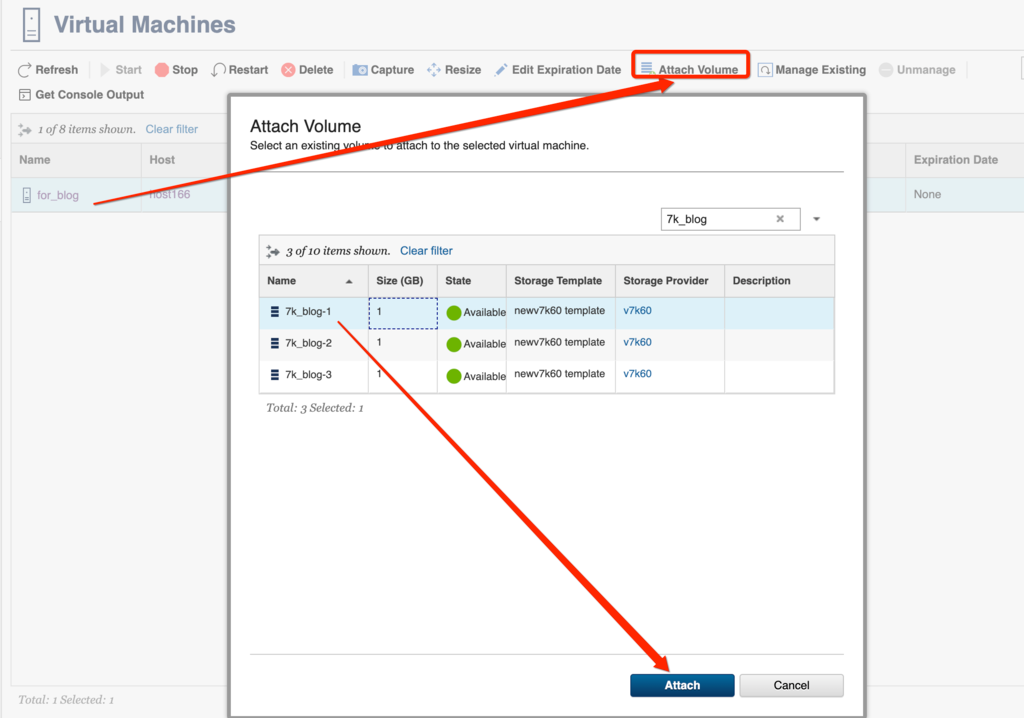1024x718 pixels.
Task: Open the v7k60 storage provider link
Action: click(x=638, y=311)
